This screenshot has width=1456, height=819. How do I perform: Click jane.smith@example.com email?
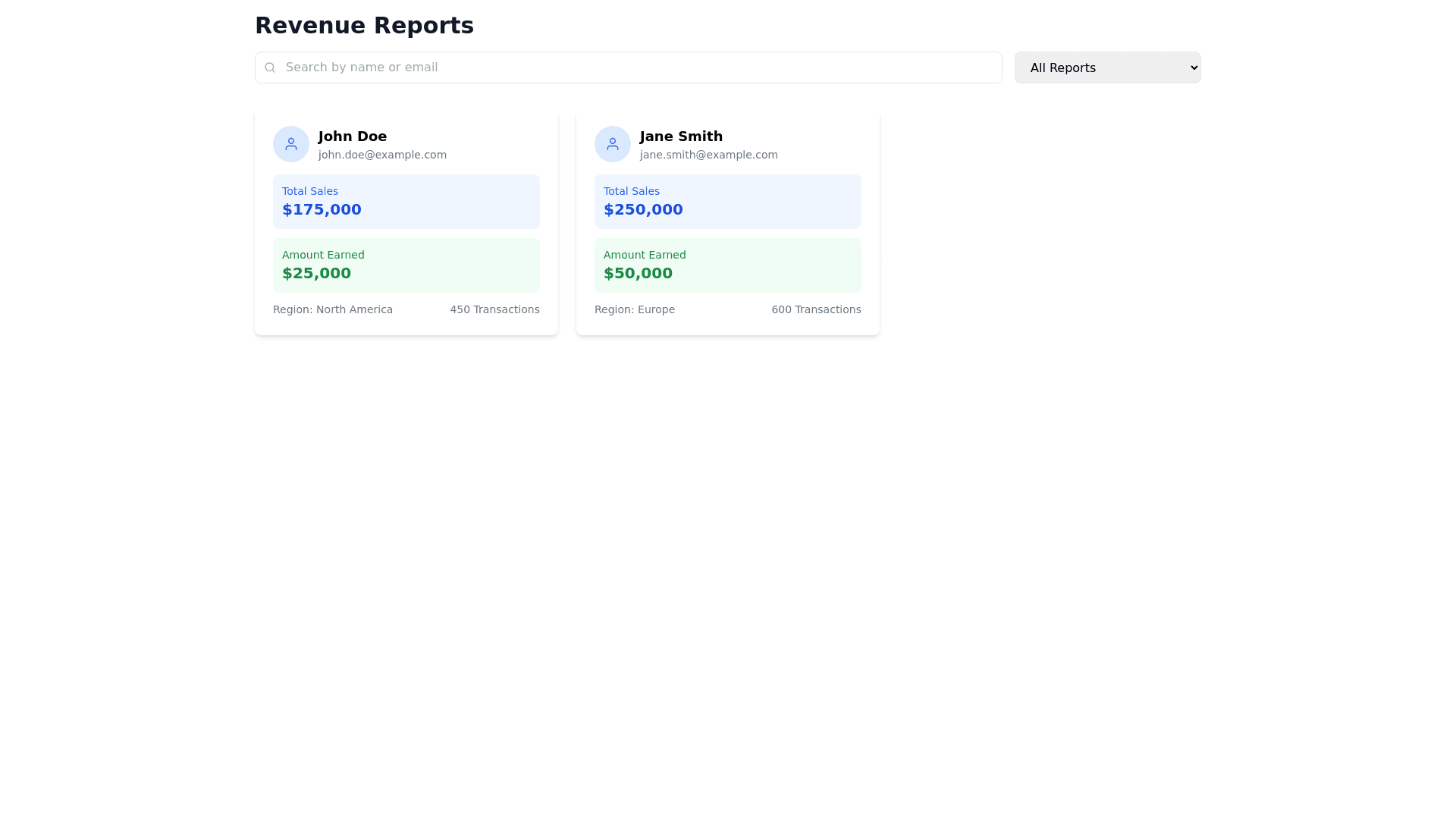(708, 155)
